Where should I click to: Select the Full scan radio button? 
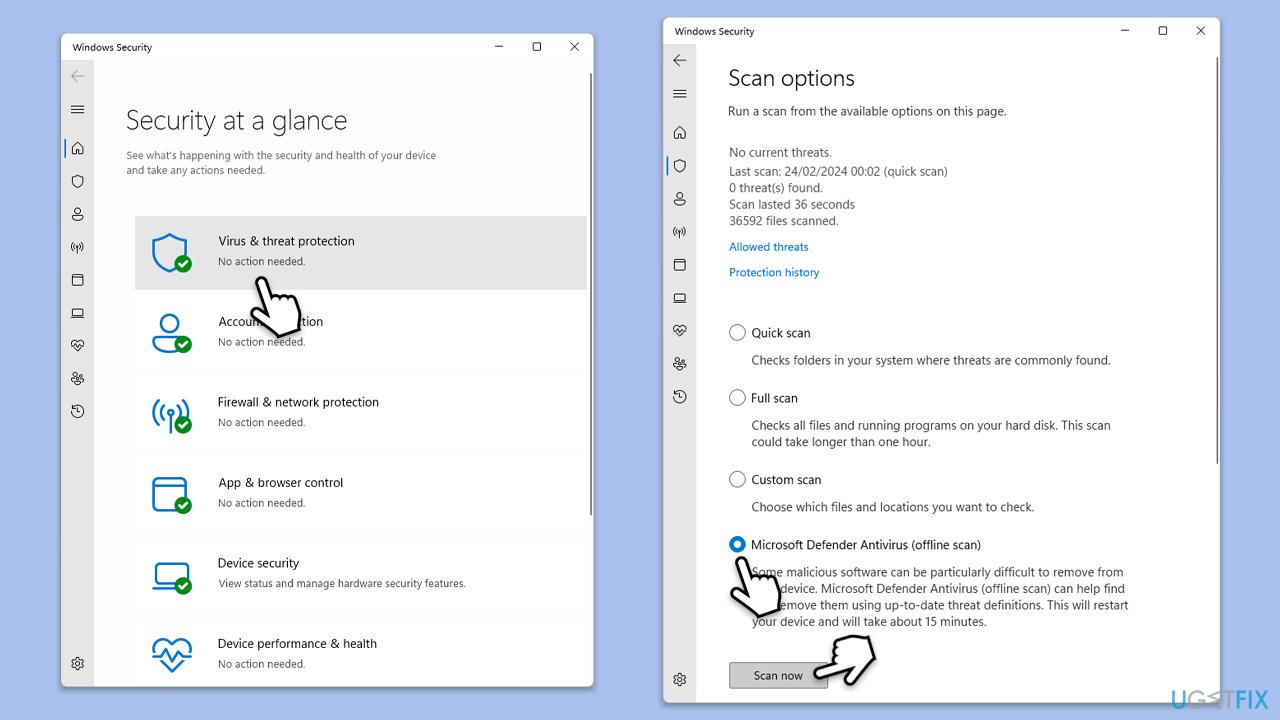tap(737, 398)
